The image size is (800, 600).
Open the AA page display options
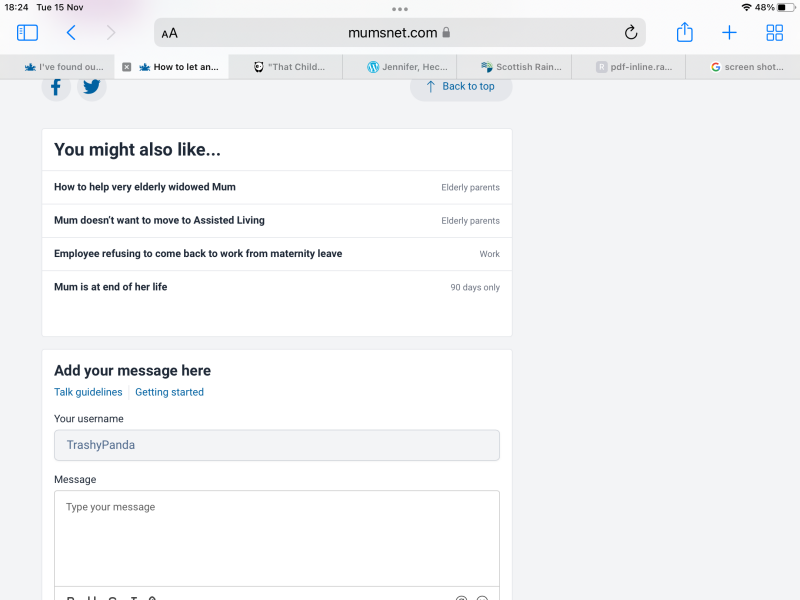[x=169, y=32]
